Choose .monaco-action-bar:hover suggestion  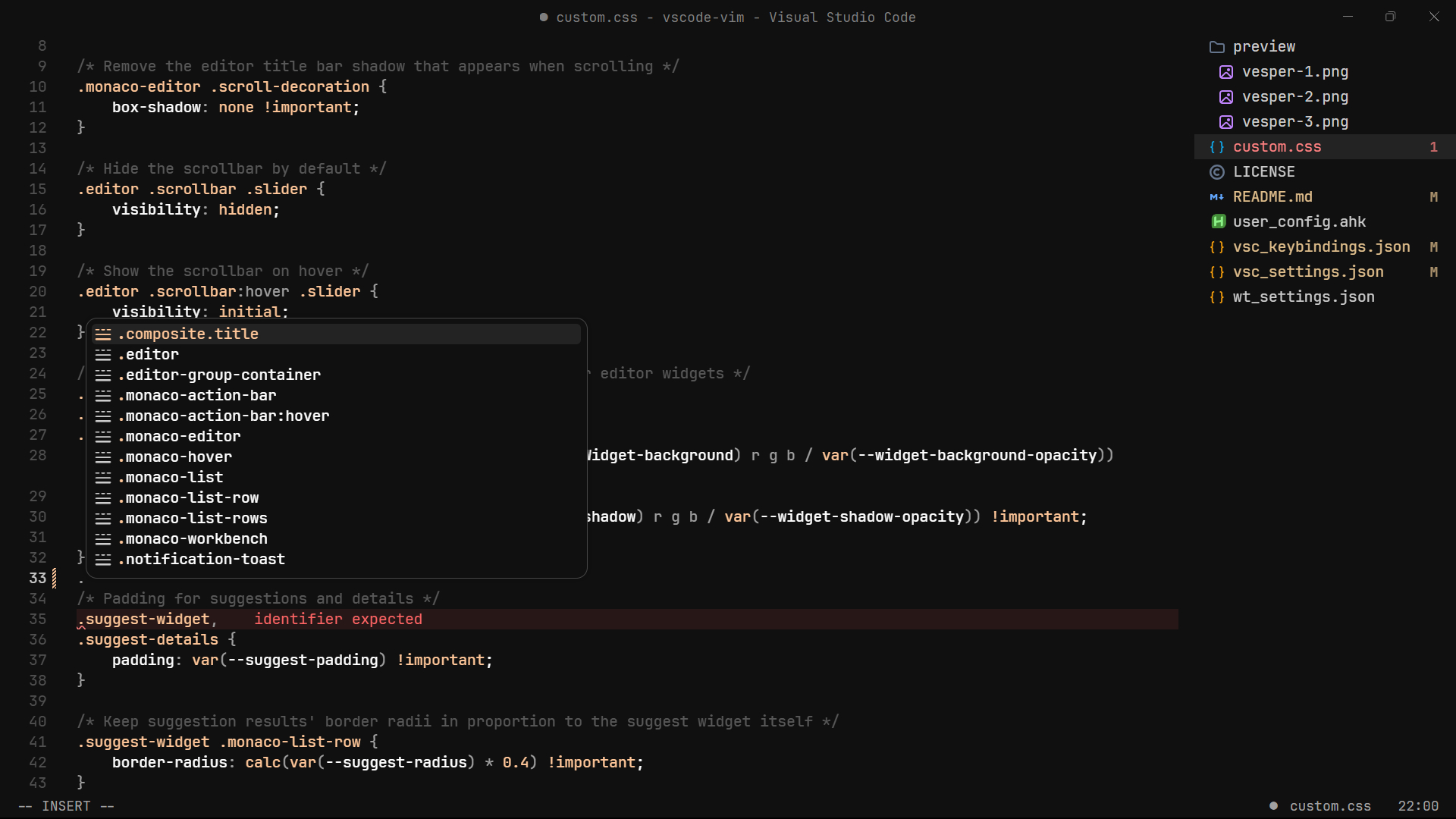[x=336, y=416]
